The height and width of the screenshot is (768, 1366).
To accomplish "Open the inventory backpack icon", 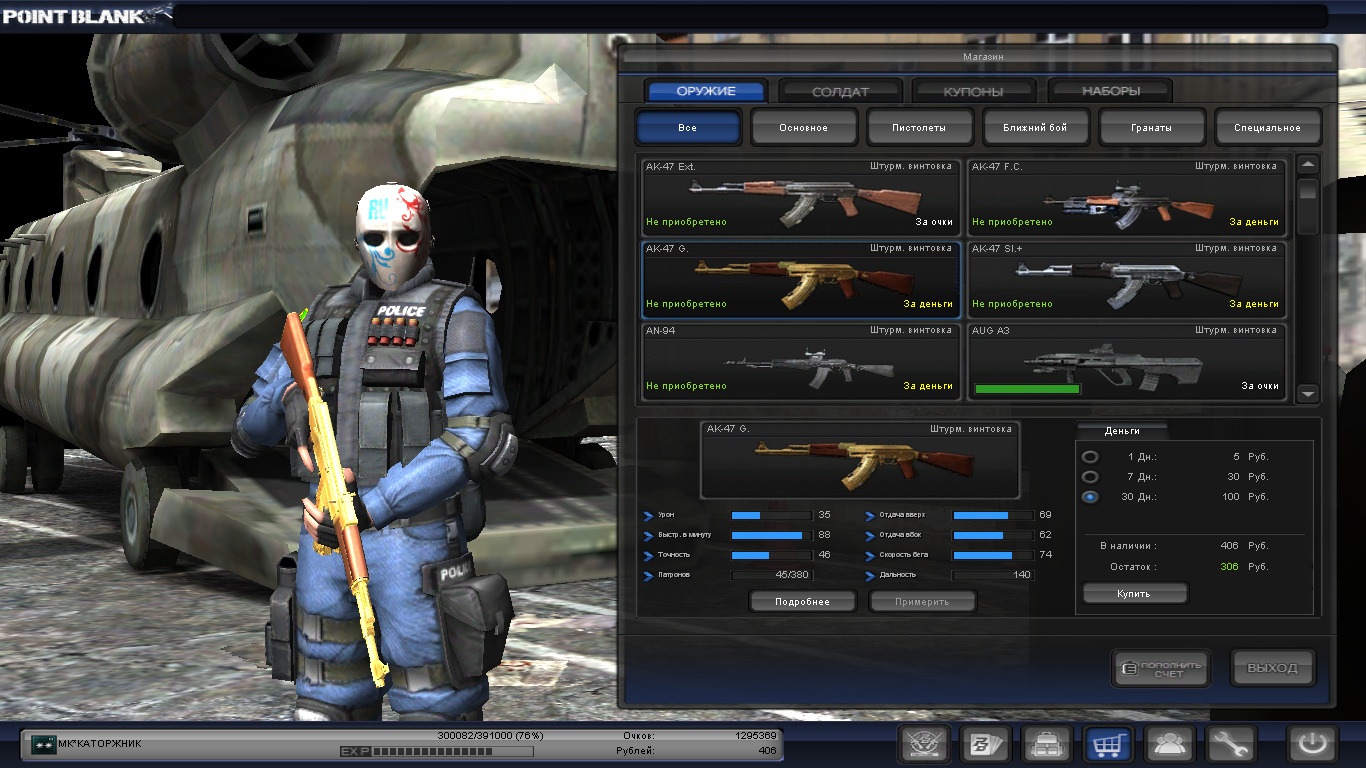I will (x=1047, y=744).
